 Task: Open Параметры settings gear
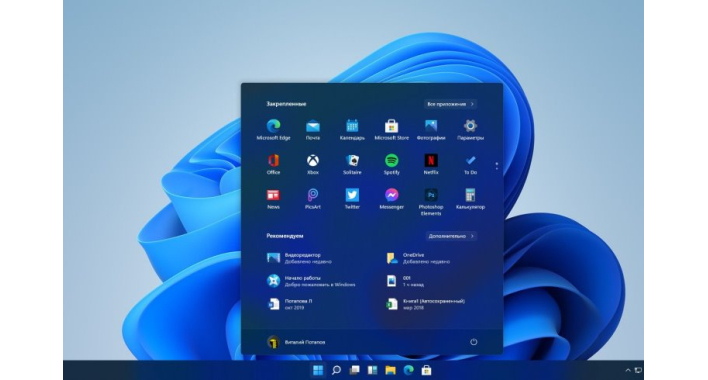pyautogui.click(x=470, y=130)
